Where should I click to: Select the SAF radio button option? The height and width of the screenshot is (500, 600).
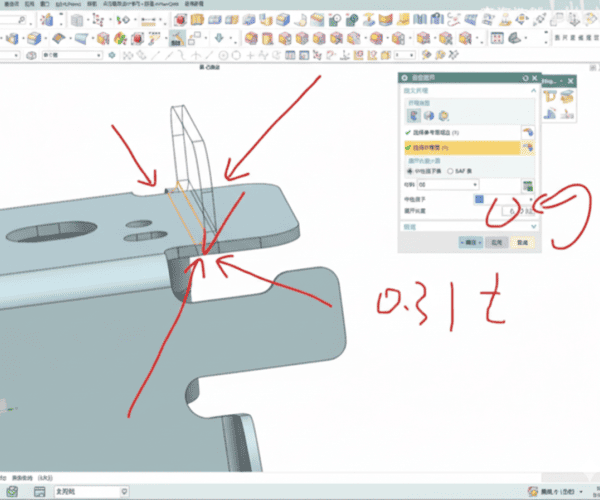[x=450, y=171]
